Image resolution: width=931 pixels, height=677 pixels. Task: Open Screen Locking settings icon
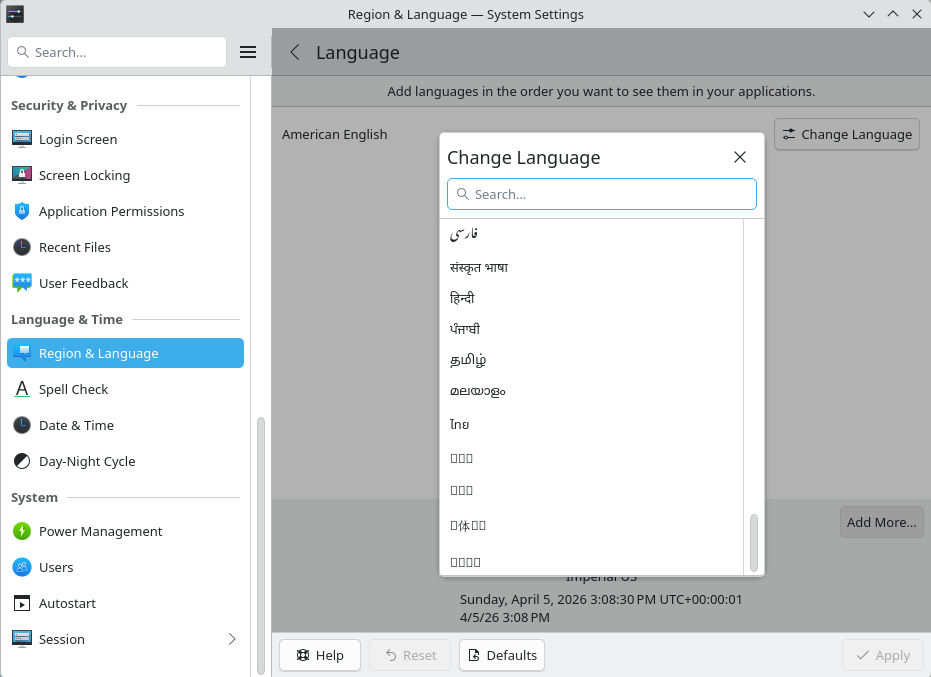22,175
